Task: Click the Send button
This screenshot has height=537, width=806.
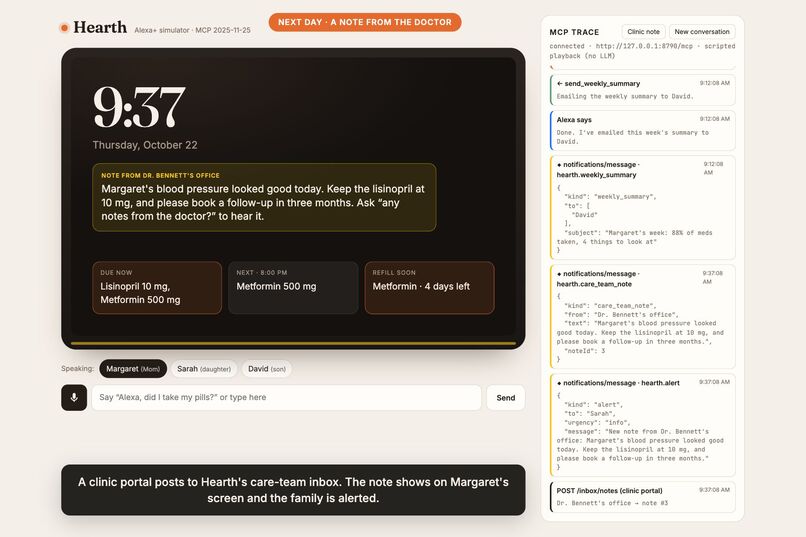Action: click(x=506, y=397)
